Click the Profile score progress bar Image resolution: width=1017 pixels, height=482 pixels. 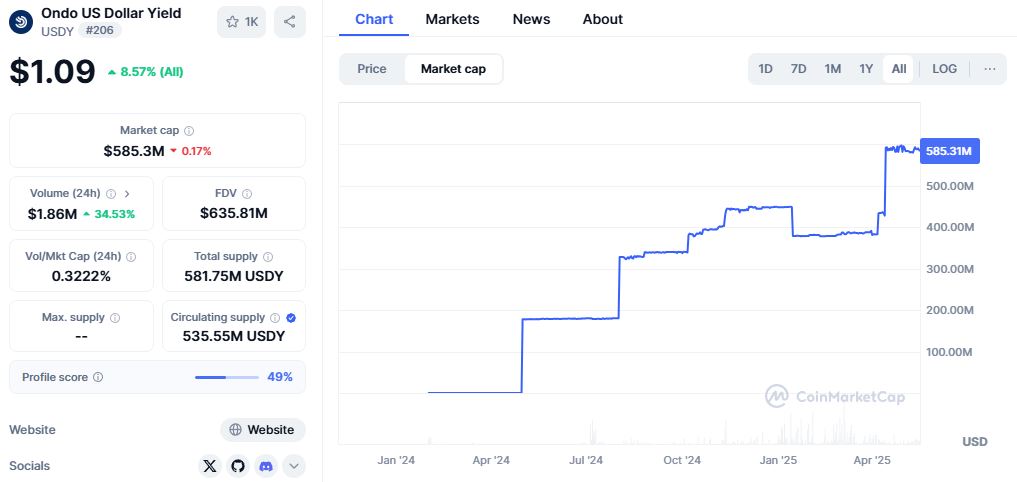coord(227,377)
